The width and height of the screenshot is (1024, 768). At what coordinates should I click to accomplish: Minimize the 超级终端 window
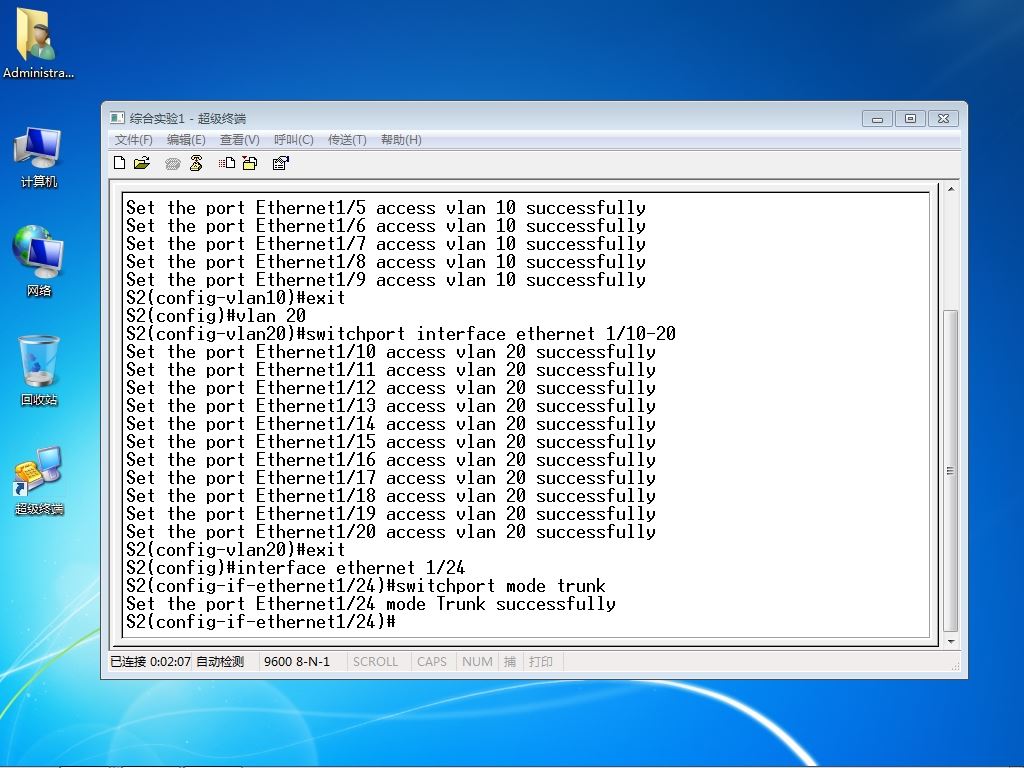(877, 119)
